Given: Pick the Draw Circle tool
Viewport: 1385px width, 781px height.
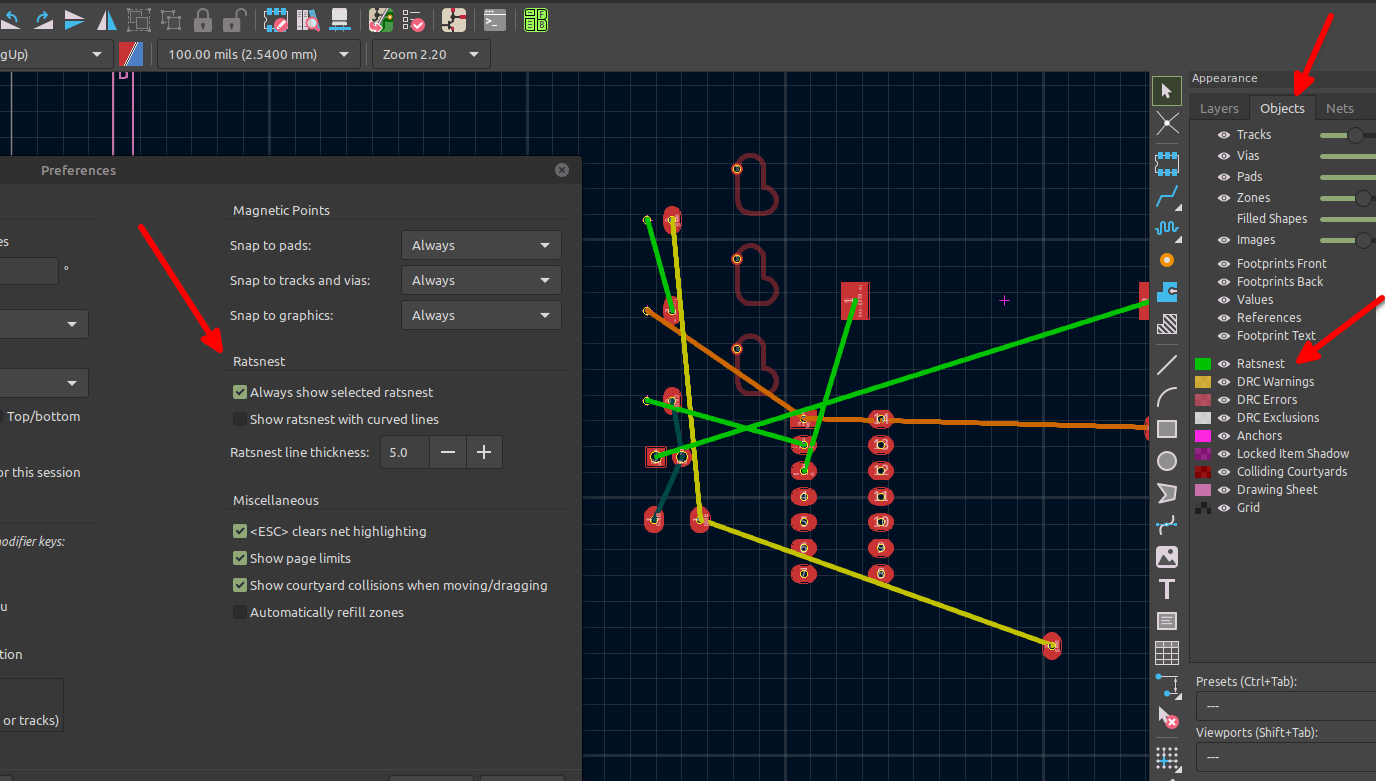Looking at the screenshot, I should (x=1166, y=461).
